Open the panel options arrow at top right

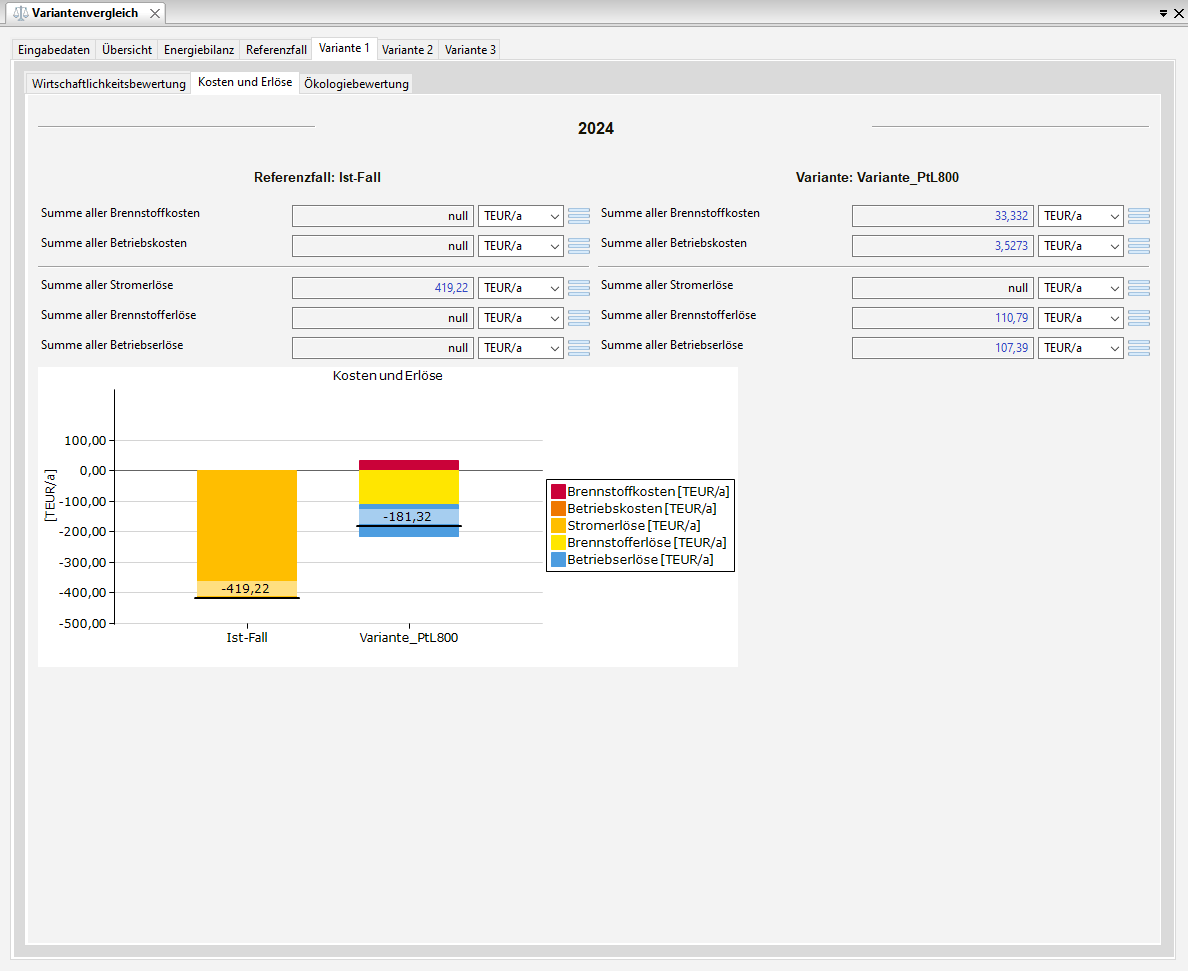point(1164,14)
